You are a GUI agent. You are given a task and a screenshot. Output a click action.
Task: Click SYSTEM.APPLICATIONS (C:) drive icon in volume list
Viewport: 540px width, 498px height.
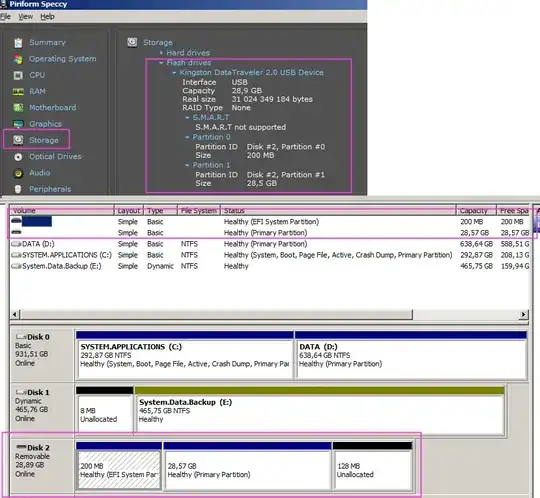[x=16, y=255]
